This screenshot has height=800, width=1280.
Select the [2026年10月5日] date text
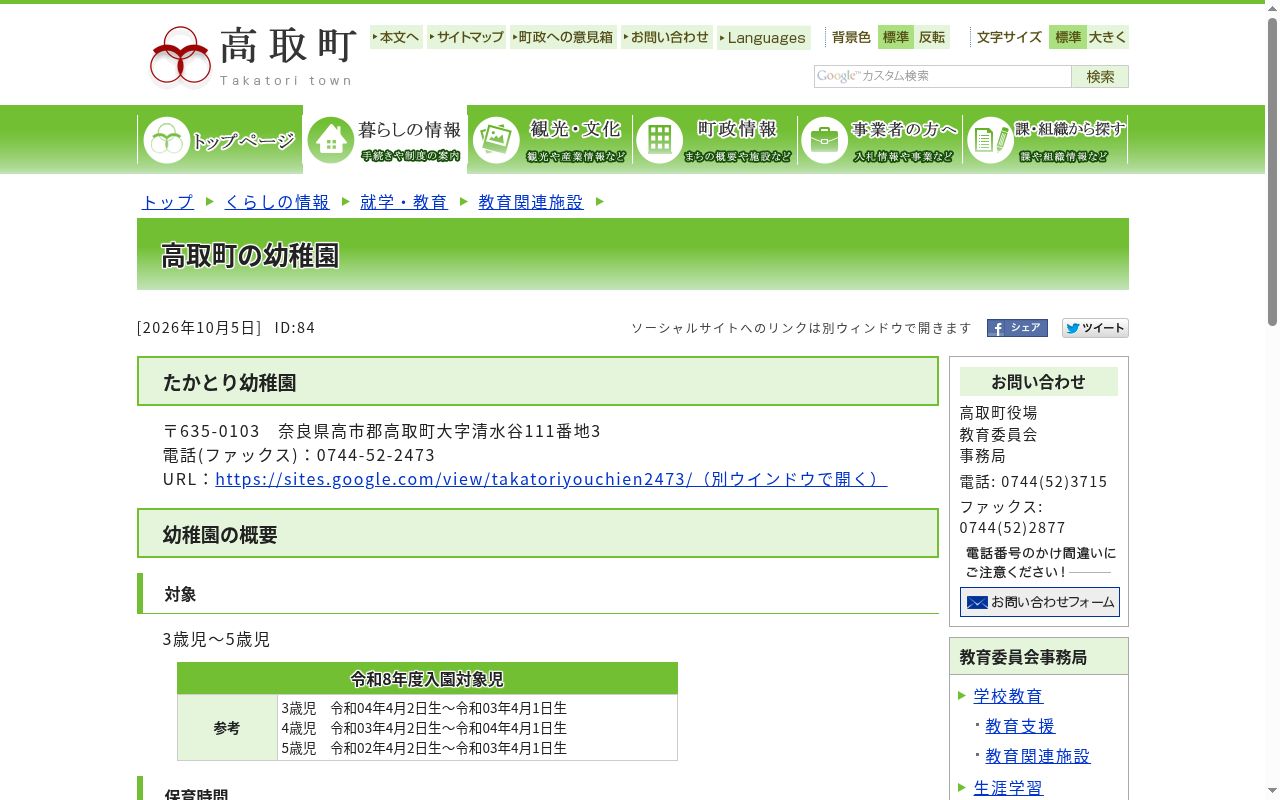(x=199, y=328)
